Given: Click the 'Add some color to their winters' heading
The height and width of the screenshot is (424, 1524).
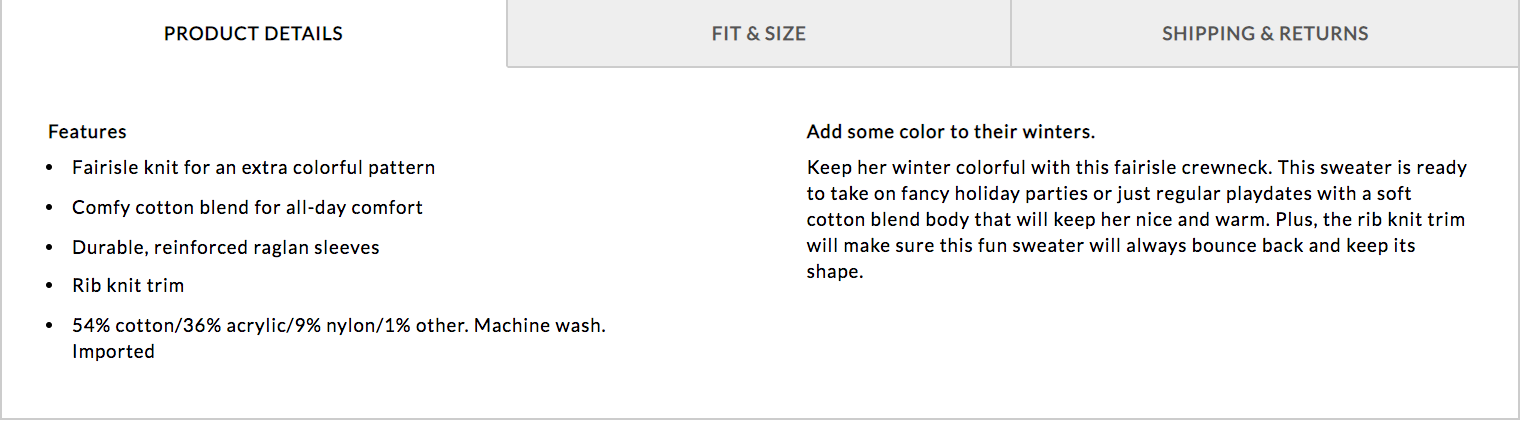Looking at the screenshot, I should (950, 132).
